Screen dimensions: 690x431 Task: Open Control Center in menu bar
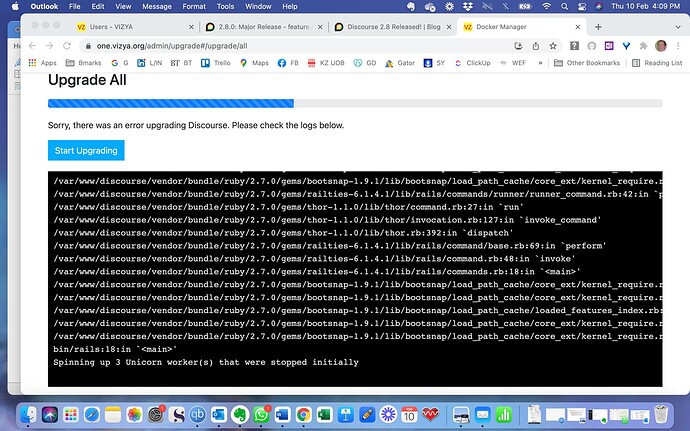click(581, 6)
